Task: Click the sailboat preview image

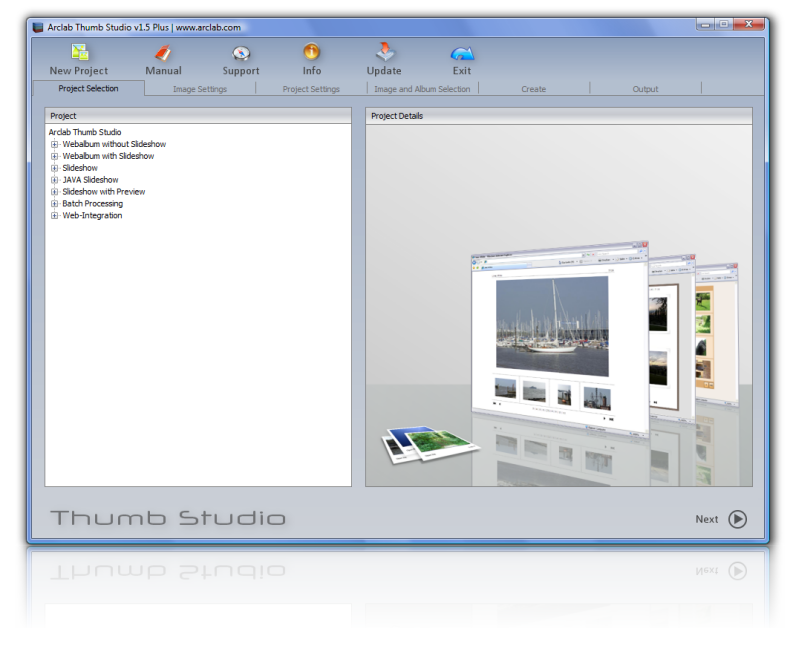Action: click(553, 326)
